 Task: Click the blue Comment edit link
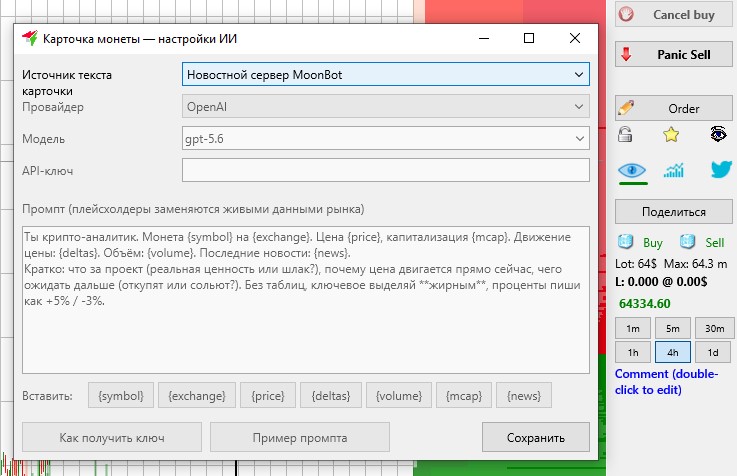(666, 382)
